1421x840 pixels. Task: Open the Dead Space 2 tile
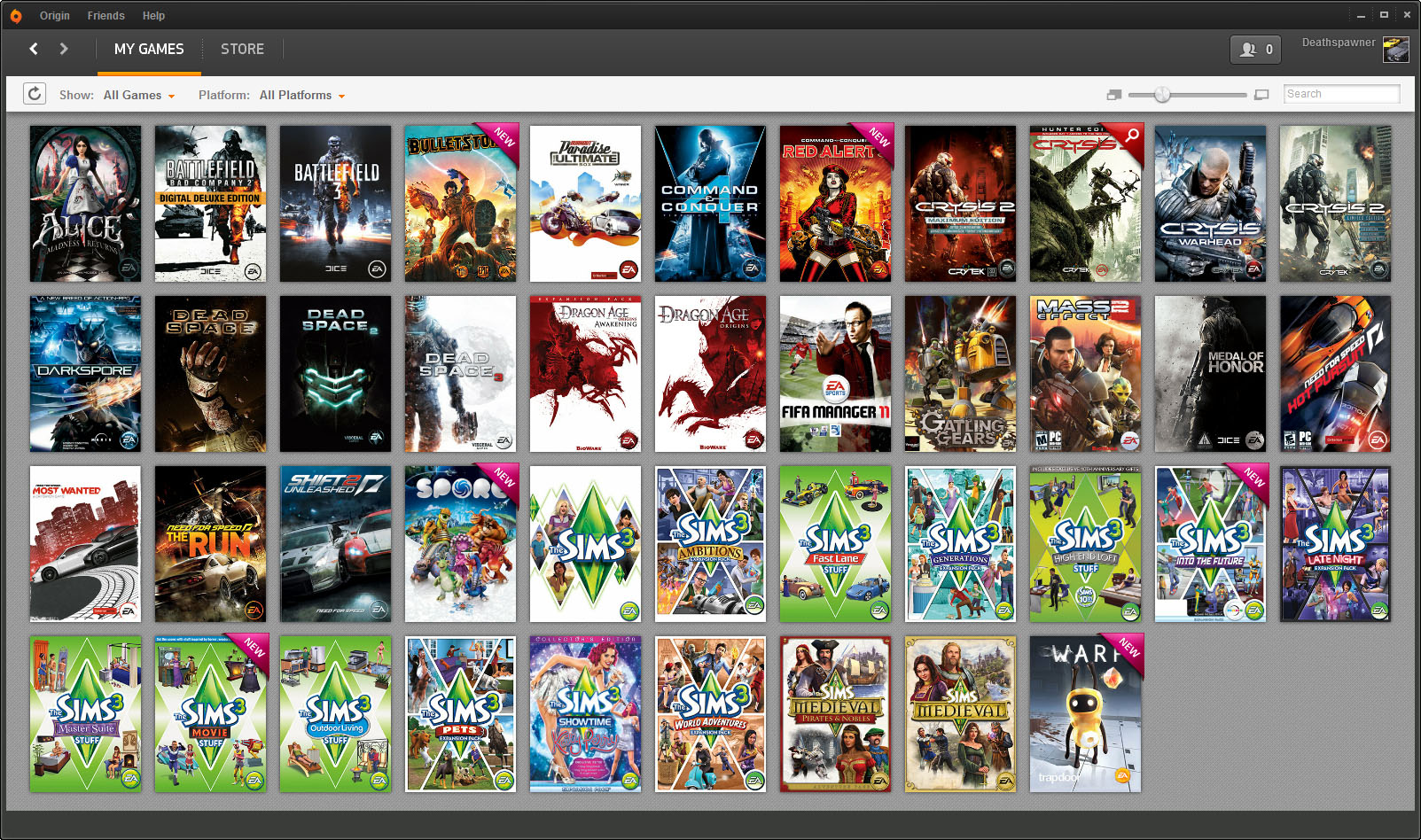pyautogui.click(x=335, y=374)
